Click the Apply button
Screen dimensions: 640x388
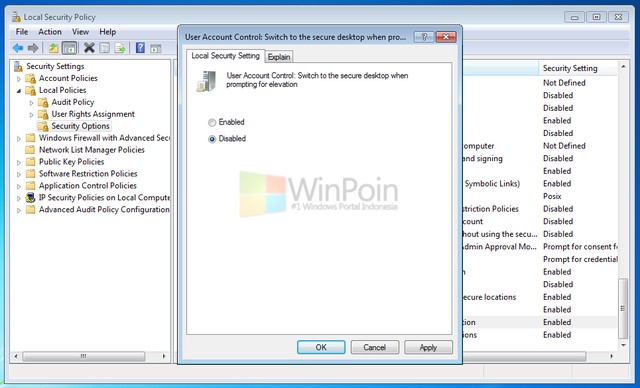(428, 347)
